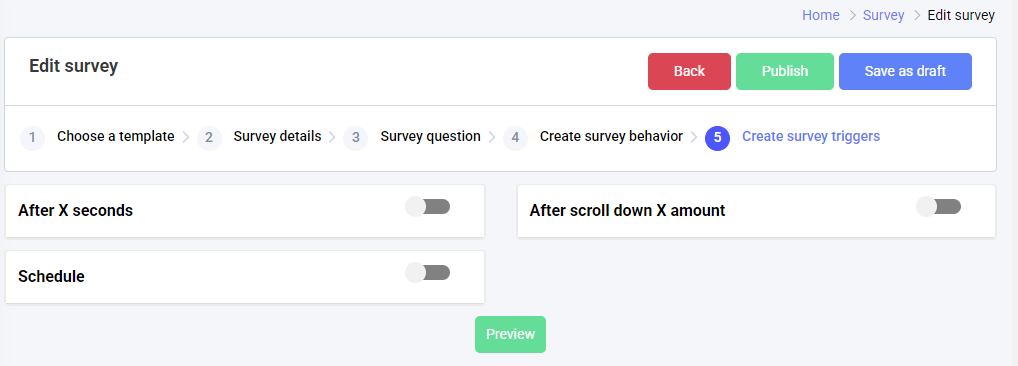Click Save as draft button
Image resolution: width=1018 pixels, height=366 pixels.
point(905,71)
